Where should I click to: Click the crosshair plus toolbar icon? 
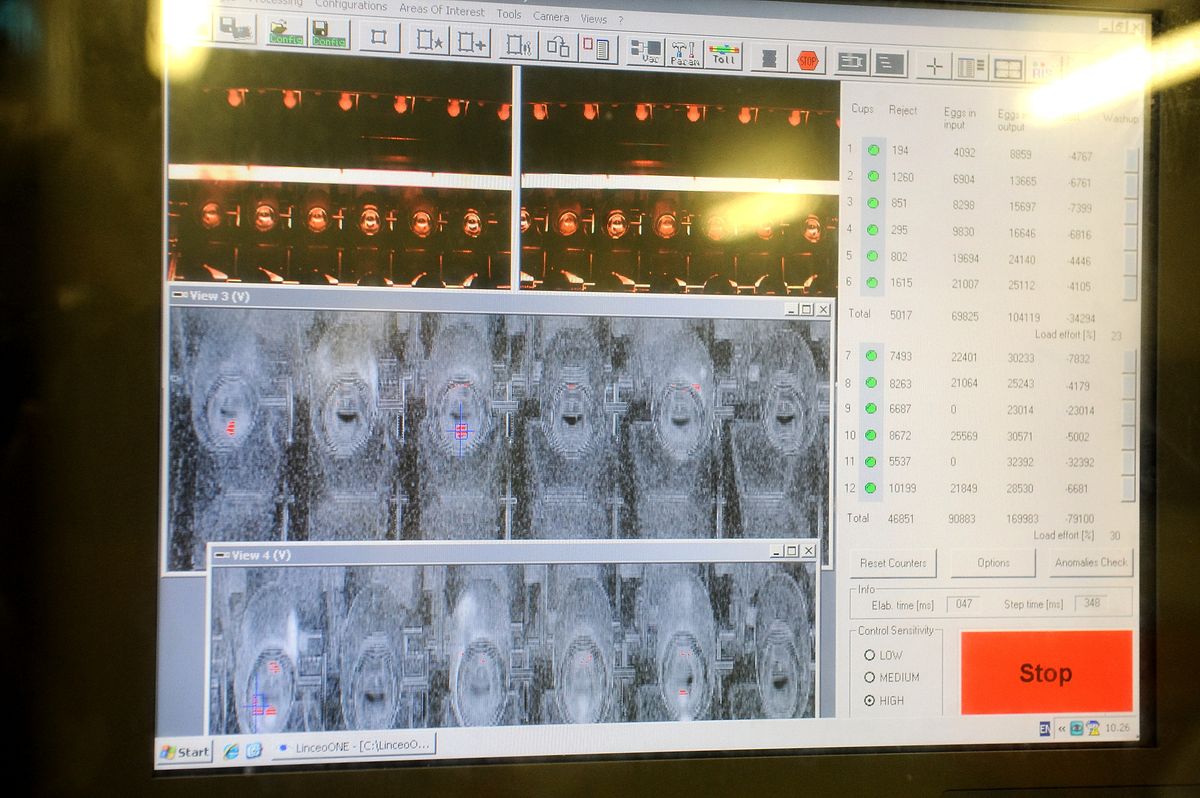click(x=934, y=66)
